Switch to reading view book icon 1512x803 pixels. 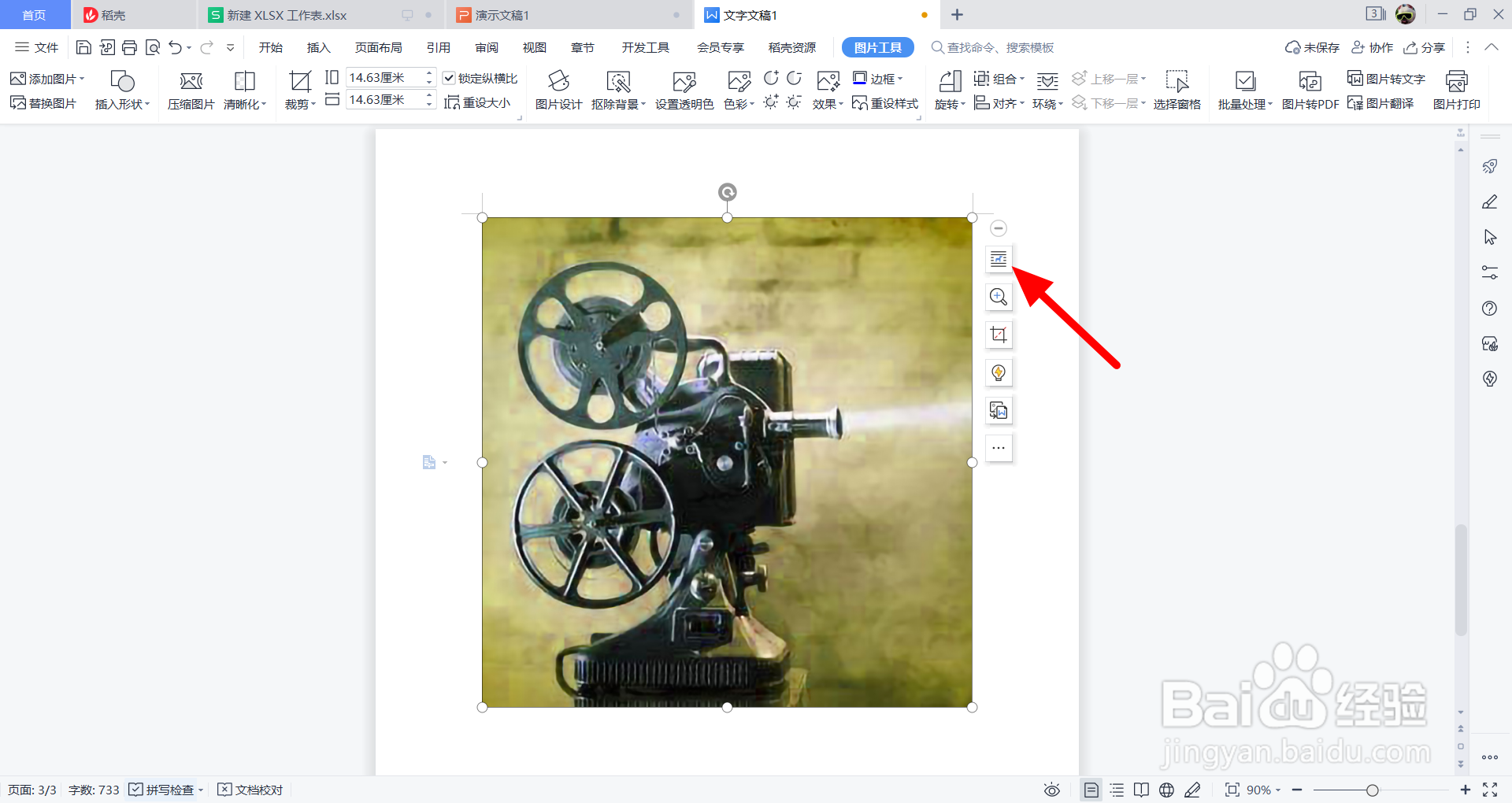pos(1141,790)
